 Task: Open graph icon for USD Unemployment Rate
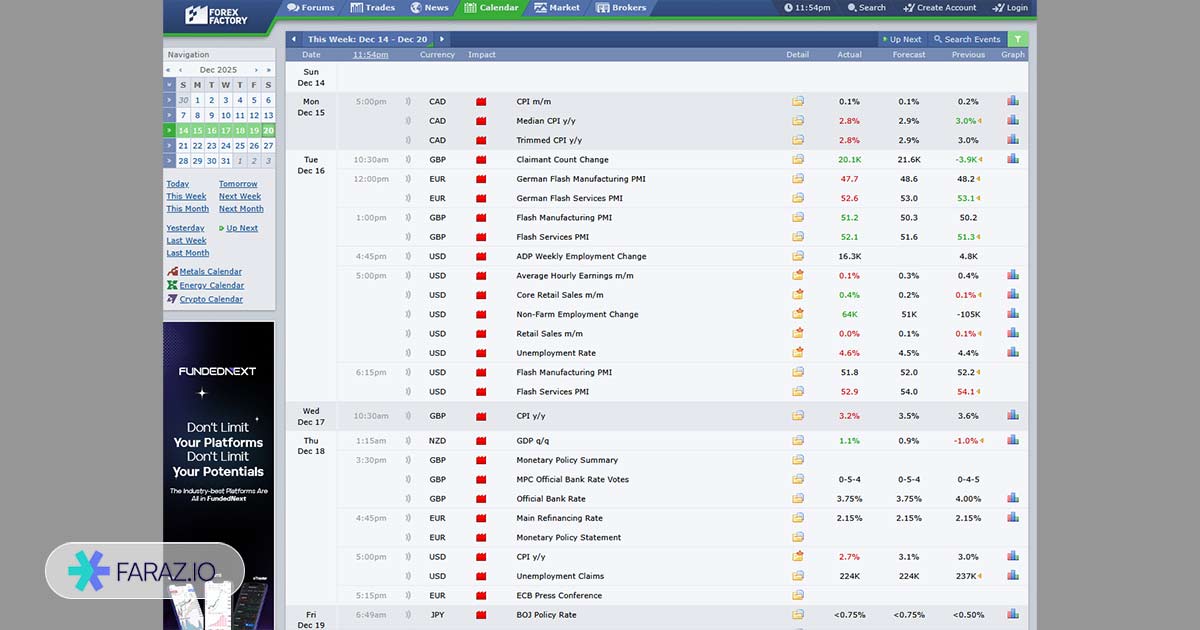(x=1013, y=353)
